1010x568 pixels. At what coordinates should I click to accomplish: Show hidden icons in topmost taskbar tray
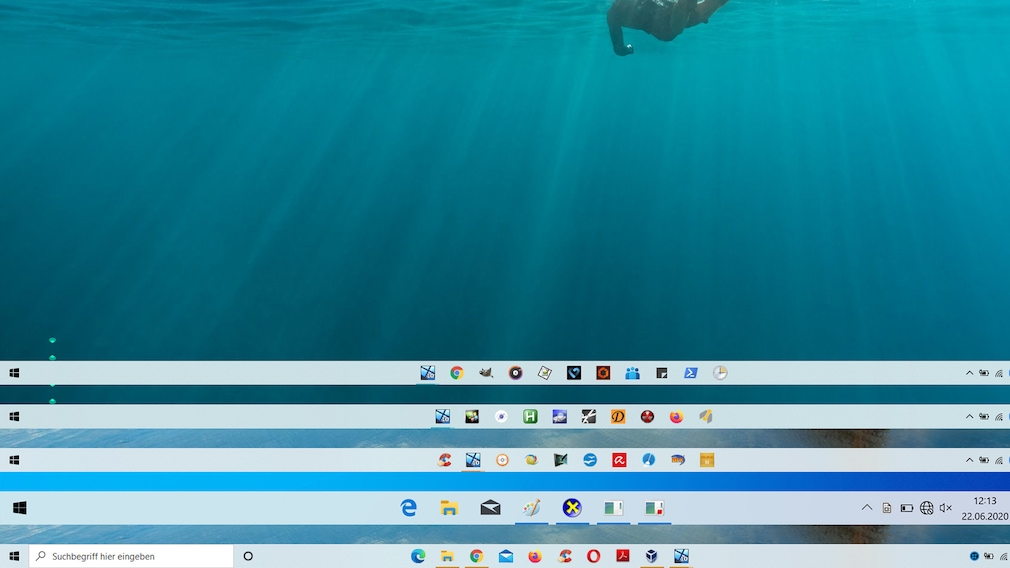pos(969,373)
